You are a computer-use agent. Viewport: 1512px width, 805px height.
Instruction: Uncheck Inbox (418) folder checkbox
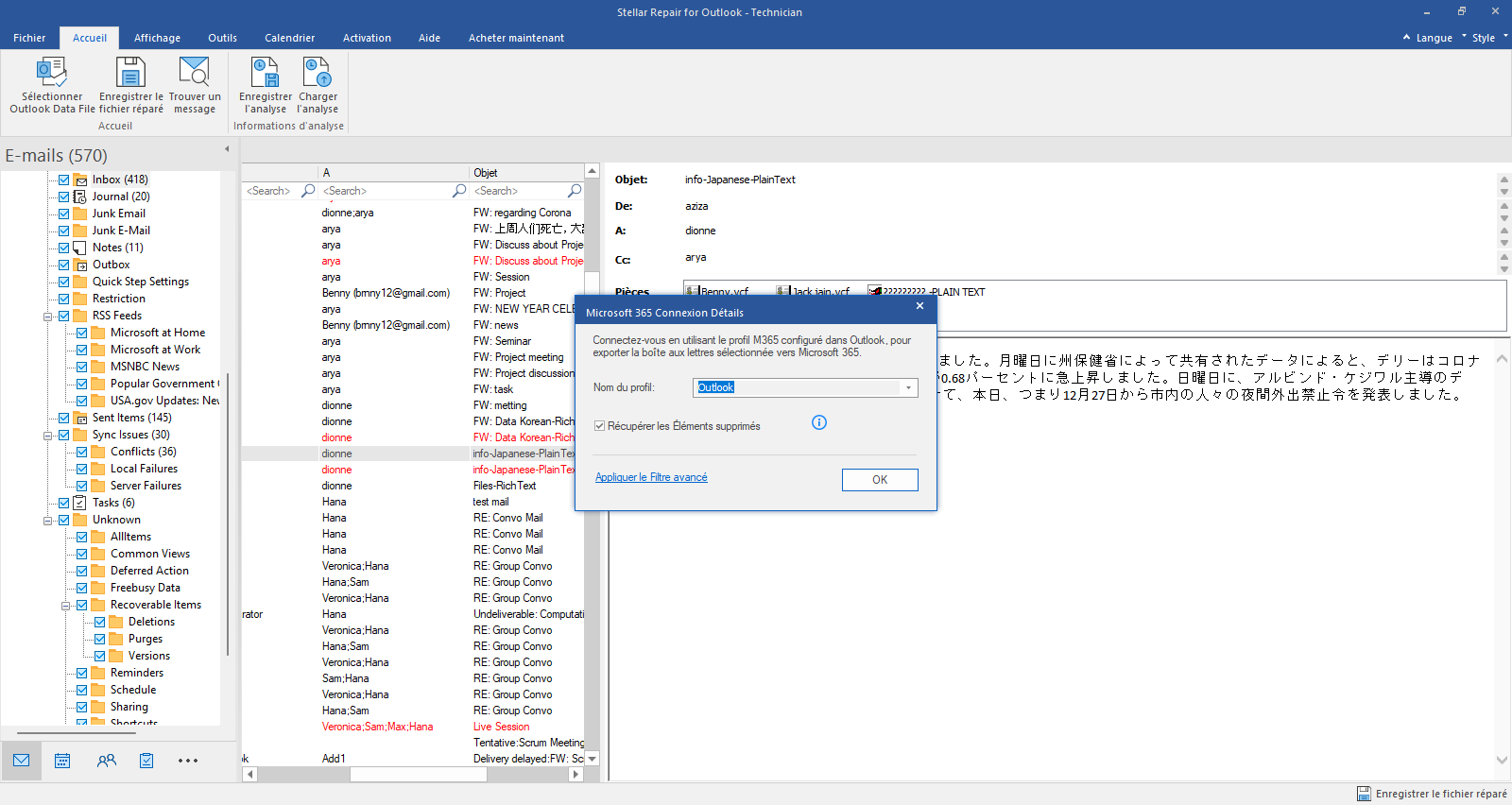(x=63, y=180)
